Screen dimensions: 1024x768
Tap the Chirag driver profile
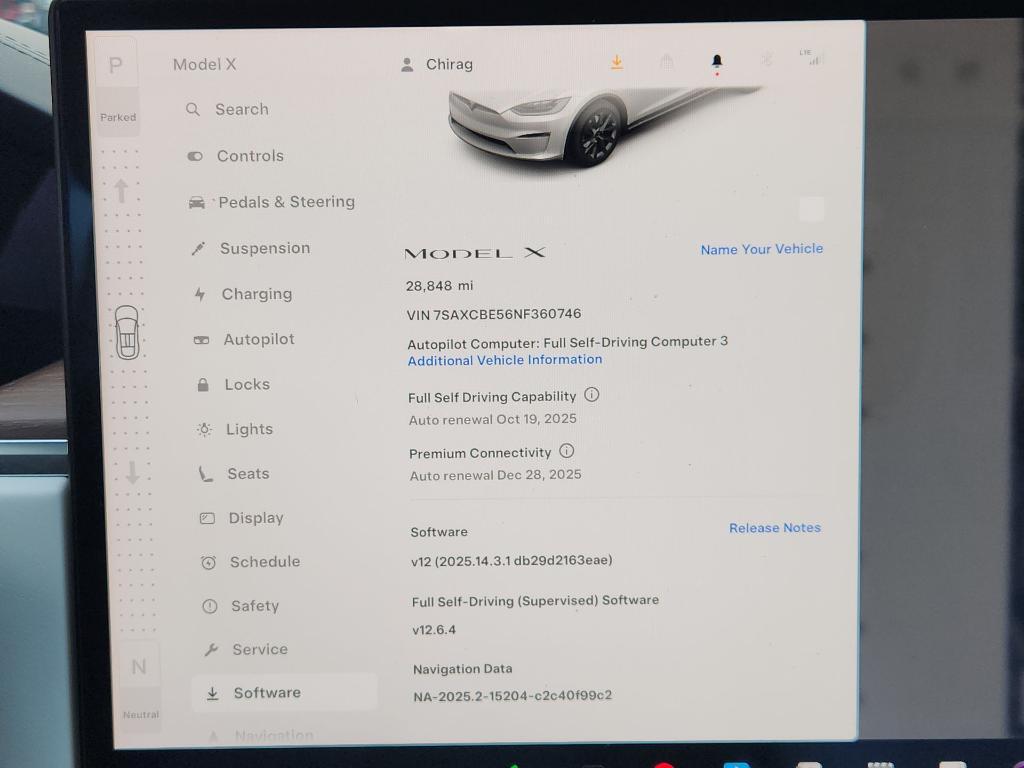[437, 64]
